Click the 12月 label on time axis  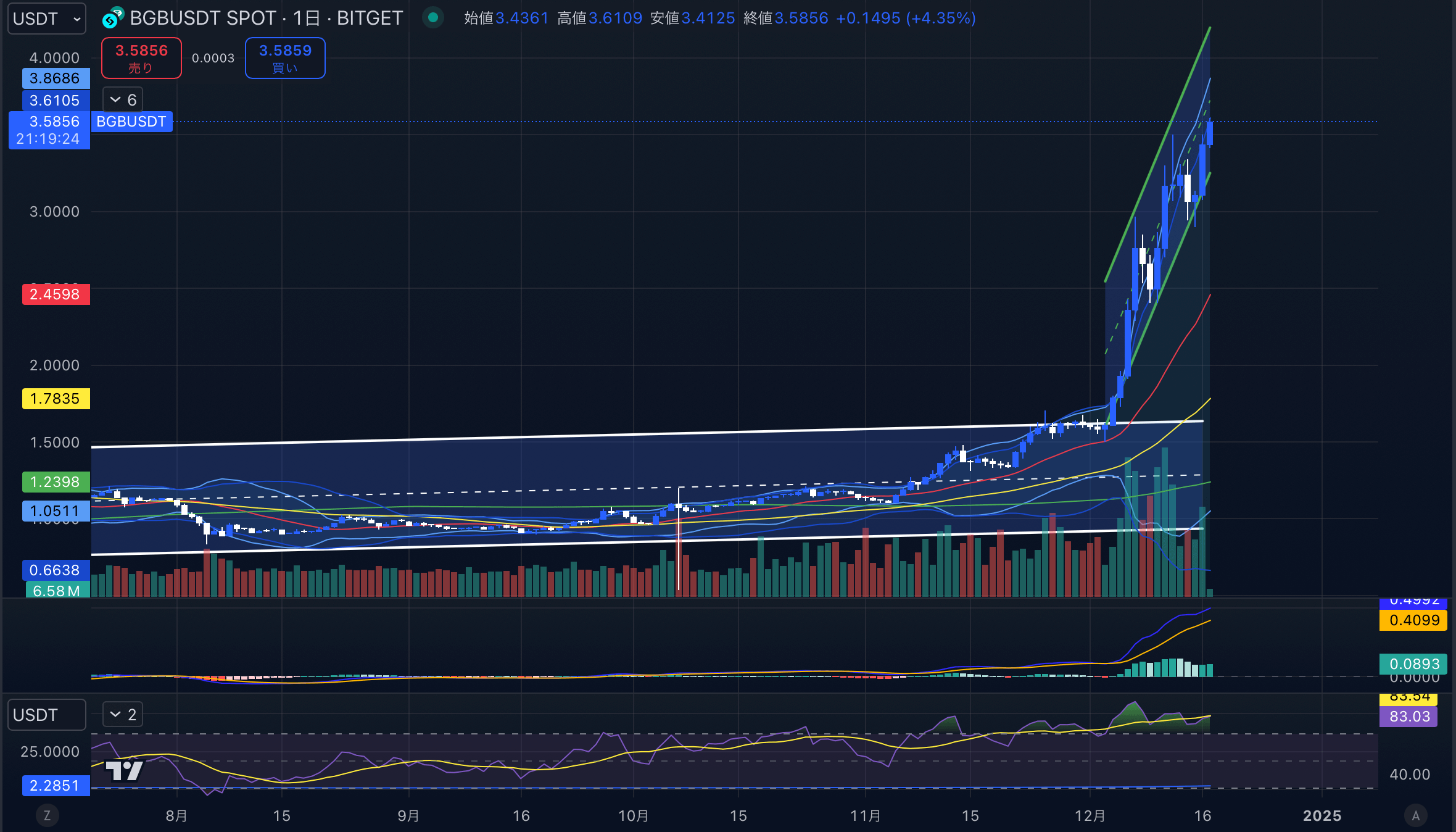(x=1090, y=815)
